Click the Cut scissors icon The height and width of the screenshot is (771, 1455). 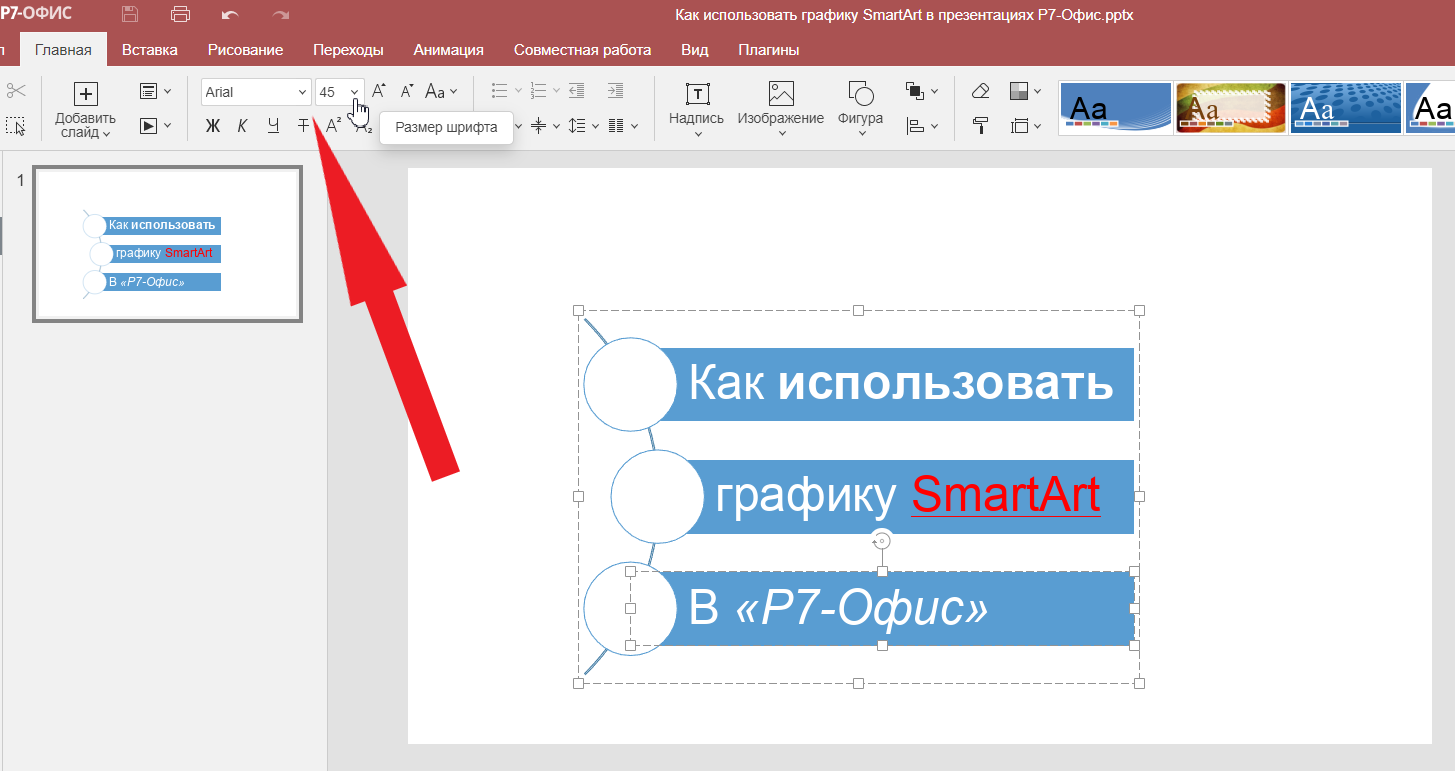pos(15,91)
